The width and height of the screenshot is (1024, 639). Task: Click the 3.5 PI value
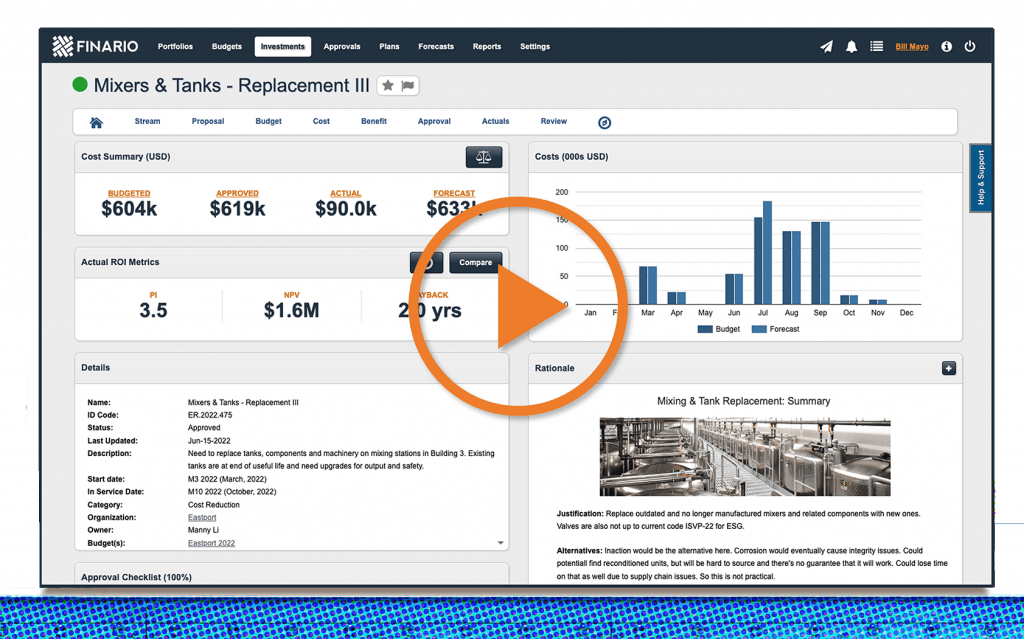[153, 310]
